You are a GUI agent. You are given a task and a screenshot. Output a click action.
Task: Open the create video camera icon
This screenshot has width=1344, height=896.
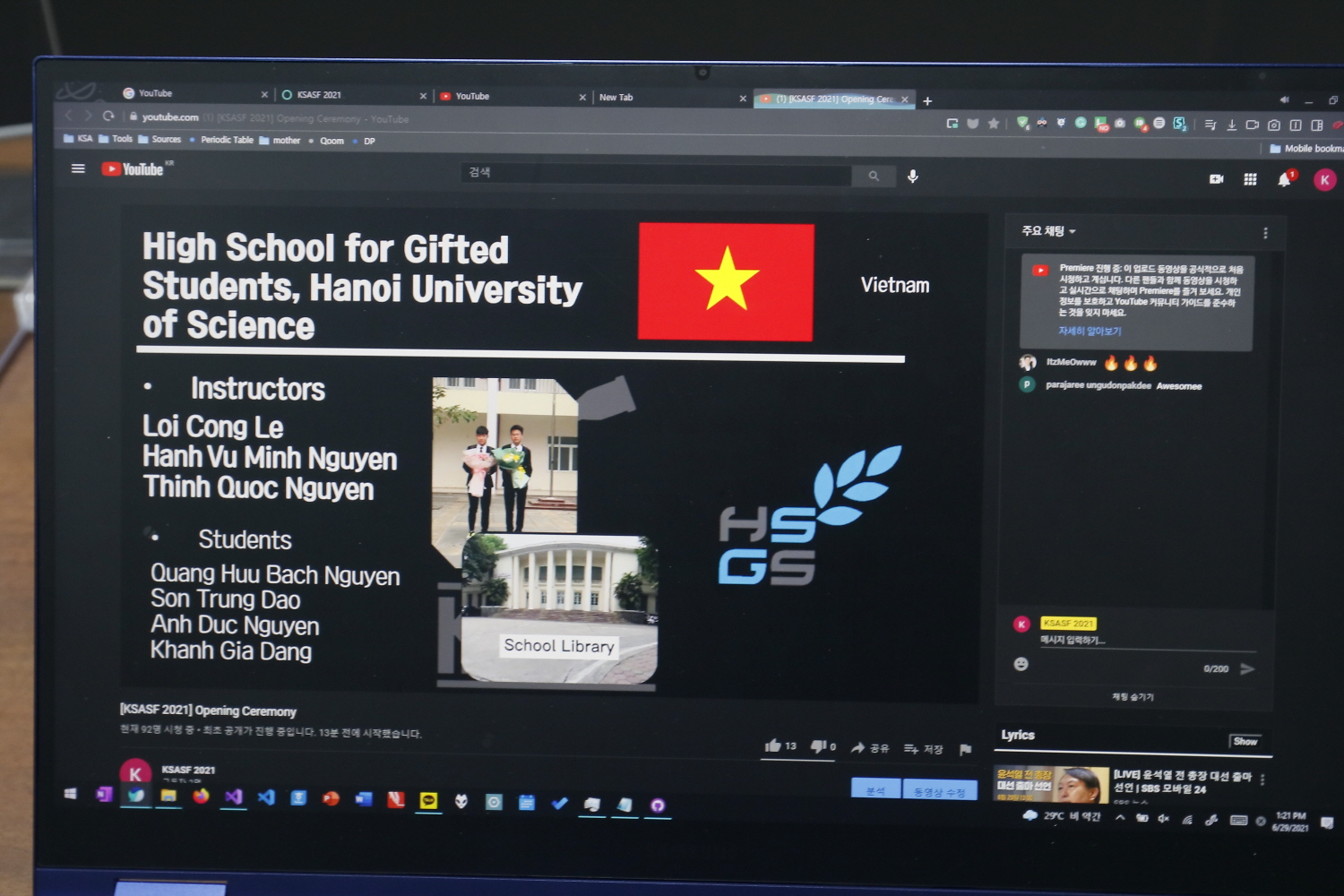point(1216,179)
